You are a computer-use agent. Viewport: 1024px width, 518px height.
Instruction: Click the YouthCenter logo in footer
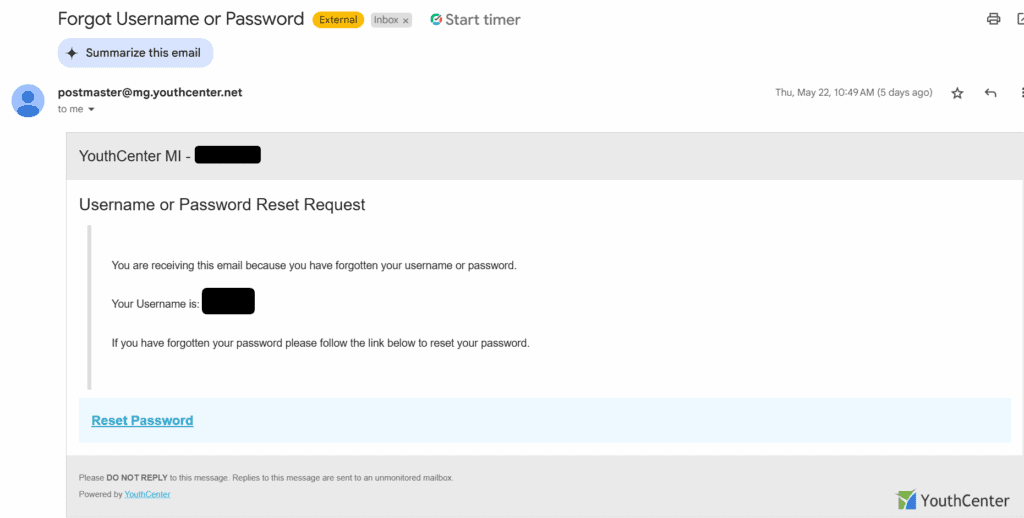(953, 500)
